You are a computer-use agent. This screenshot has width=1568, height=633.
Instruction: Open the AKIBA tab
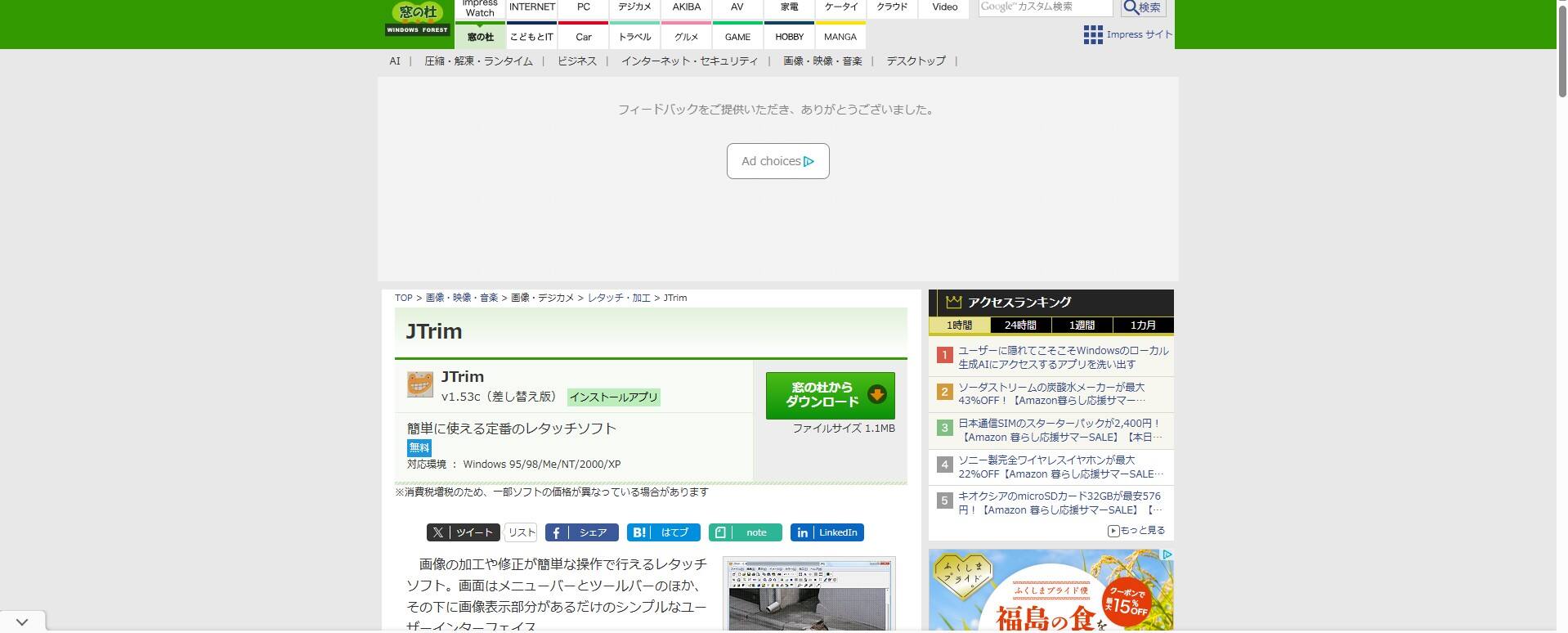click(686, 10)
